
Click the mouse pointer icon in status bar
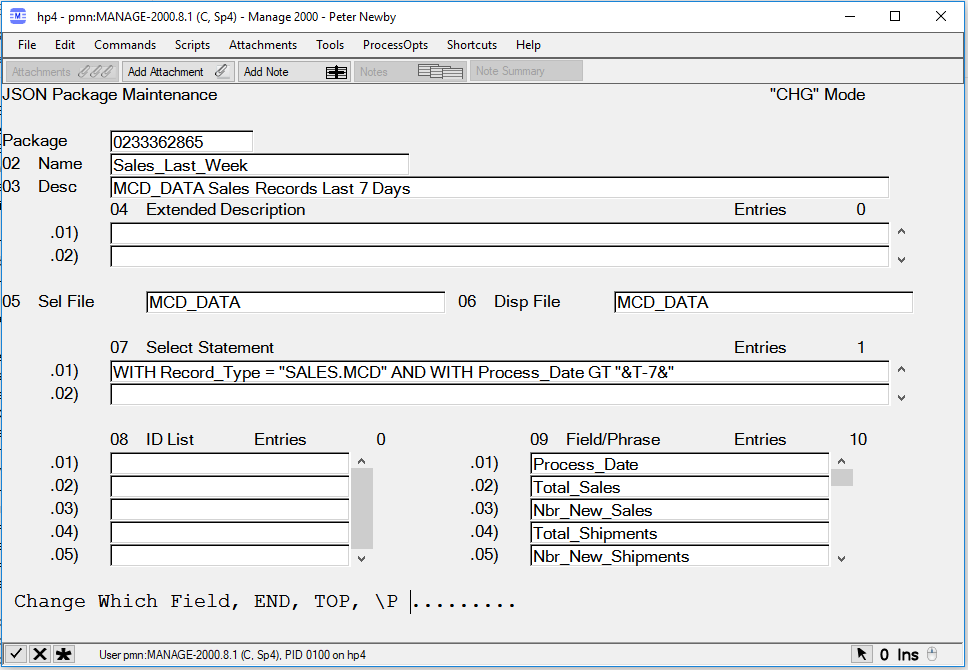tap(862, 654)
